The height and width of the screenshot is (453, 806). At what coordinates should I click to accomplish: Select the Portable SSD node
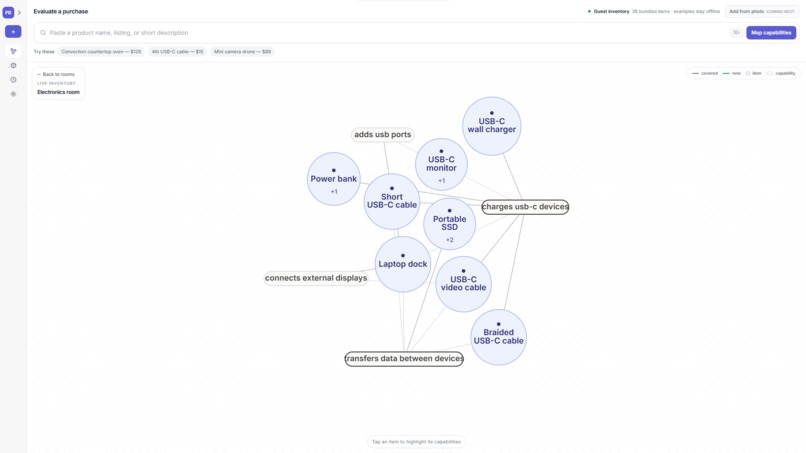pyautogui.click(x=449, y=224)
